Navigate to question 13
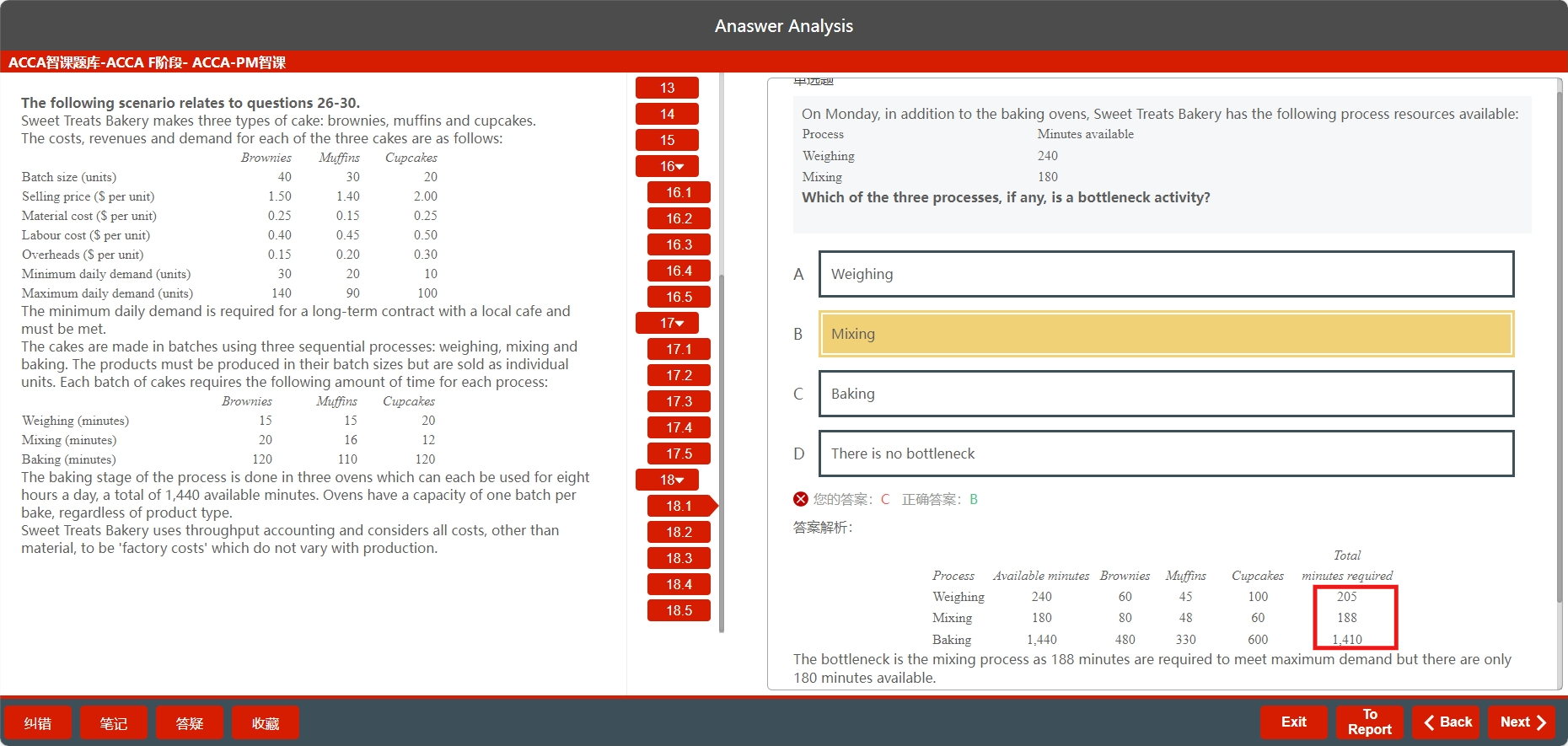Screen dimensions: 1568x746 [667, 88]
